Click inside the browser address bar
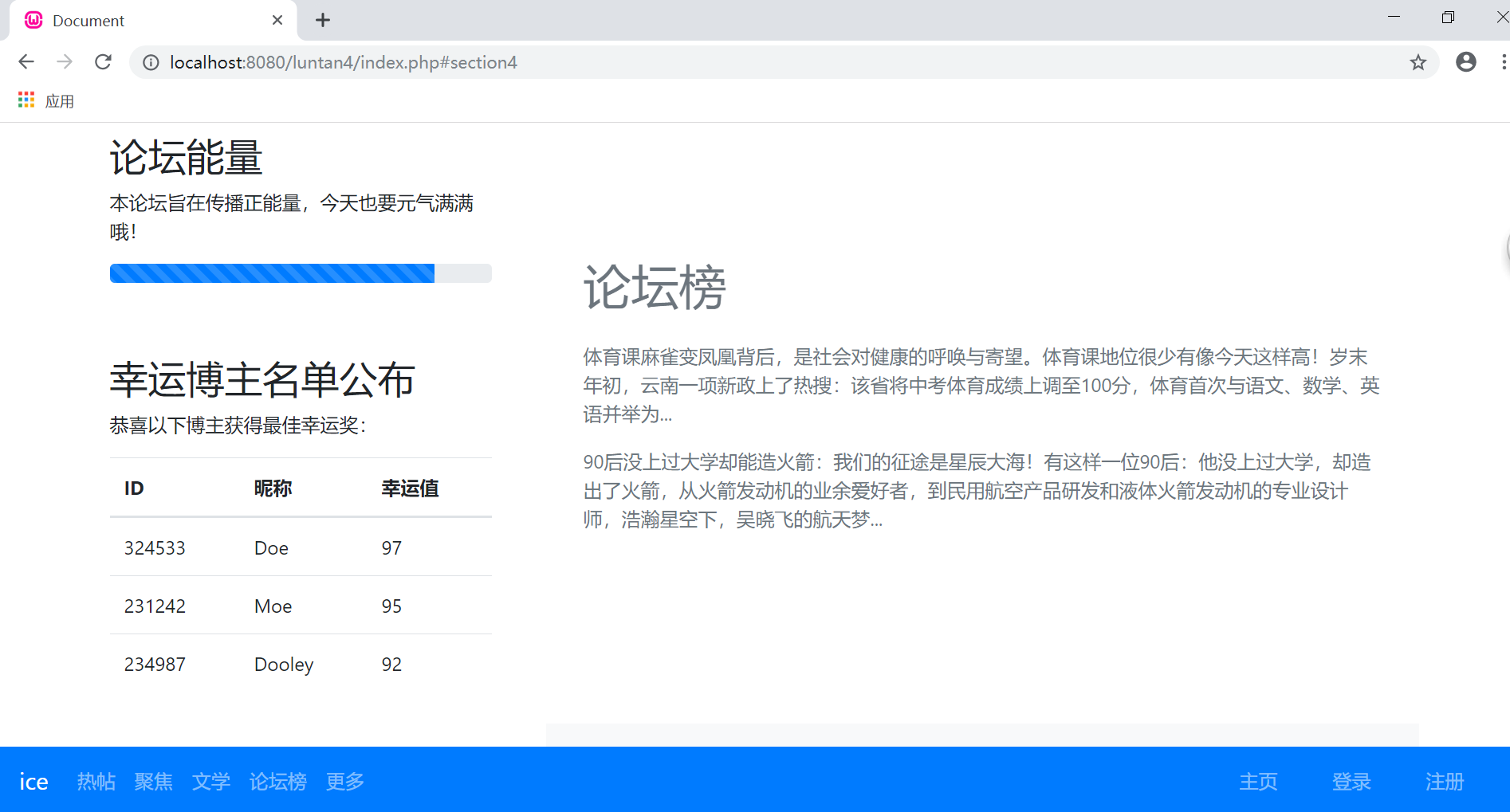 pyautogui.click(x=558, y=62)
